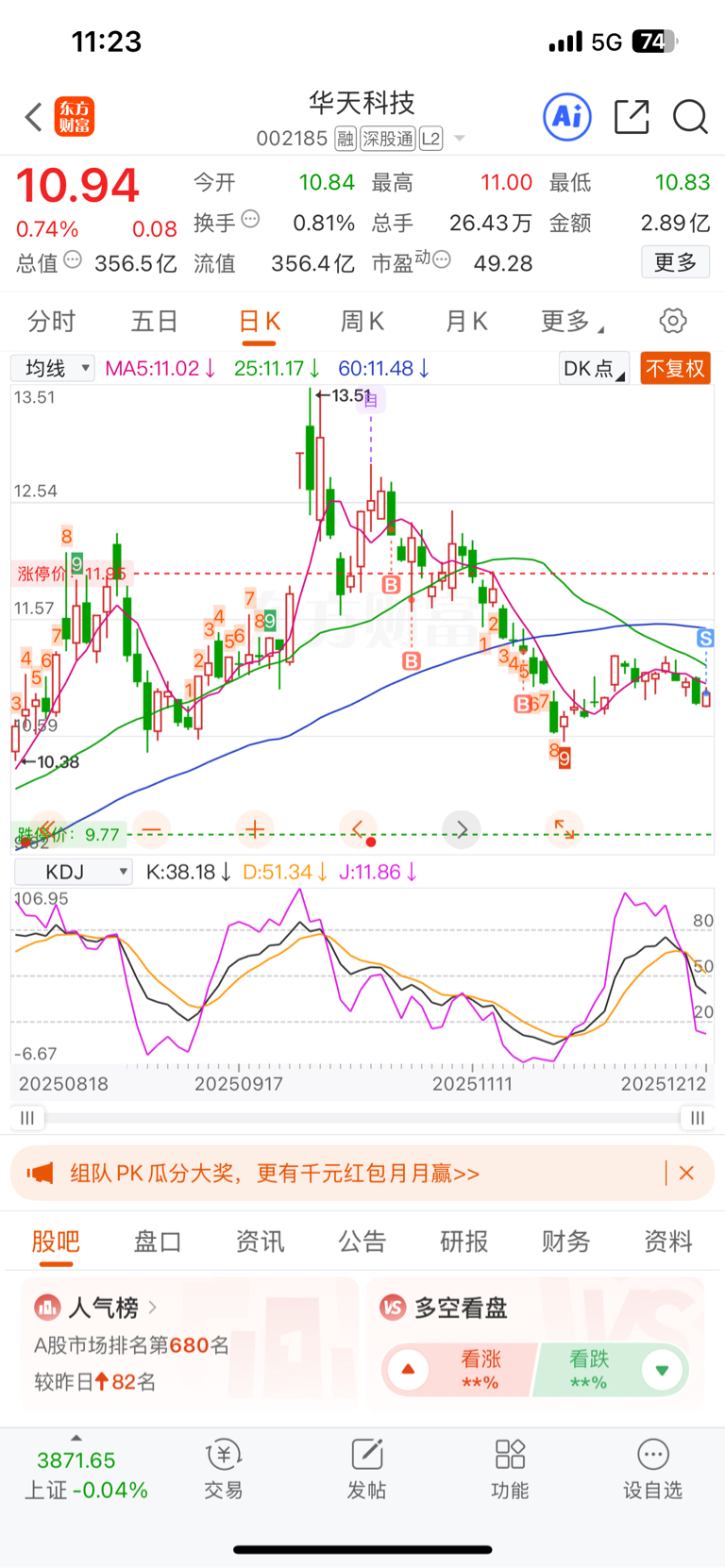Switch to 分时 chart tab
Screen dimensions: 725x1568
(51, 322)
